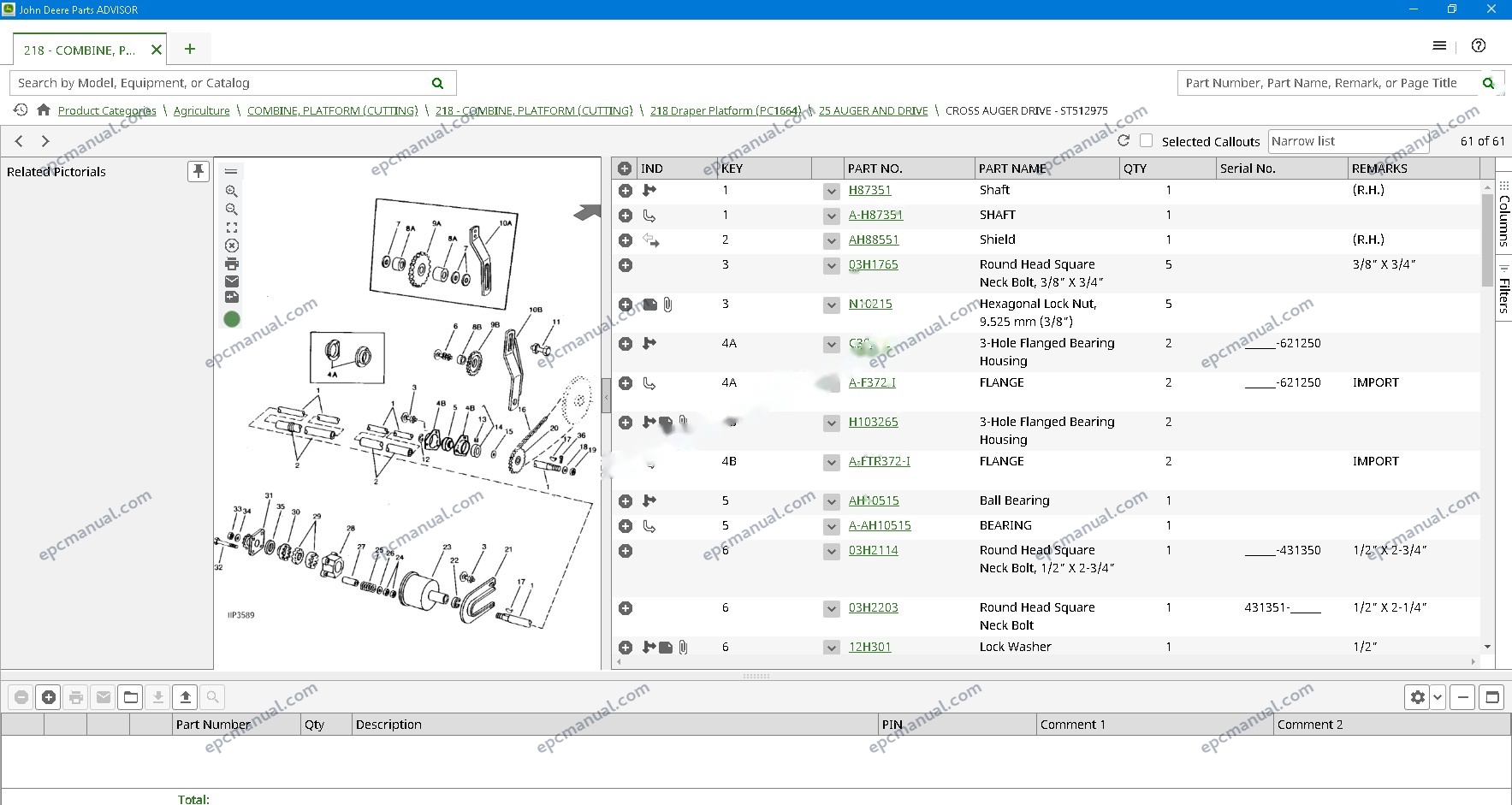
Task: Pin the Related Pictorials panel
Action: tap(199, 171)
